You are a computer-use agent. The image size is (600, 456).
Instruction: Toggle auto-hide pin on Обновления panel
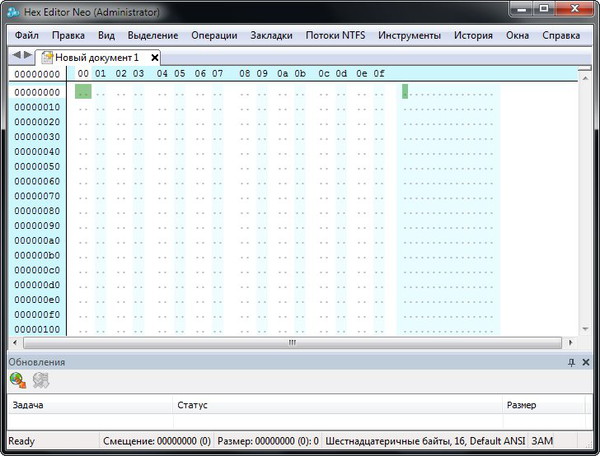pyautogui.click(x=571, y=362)
